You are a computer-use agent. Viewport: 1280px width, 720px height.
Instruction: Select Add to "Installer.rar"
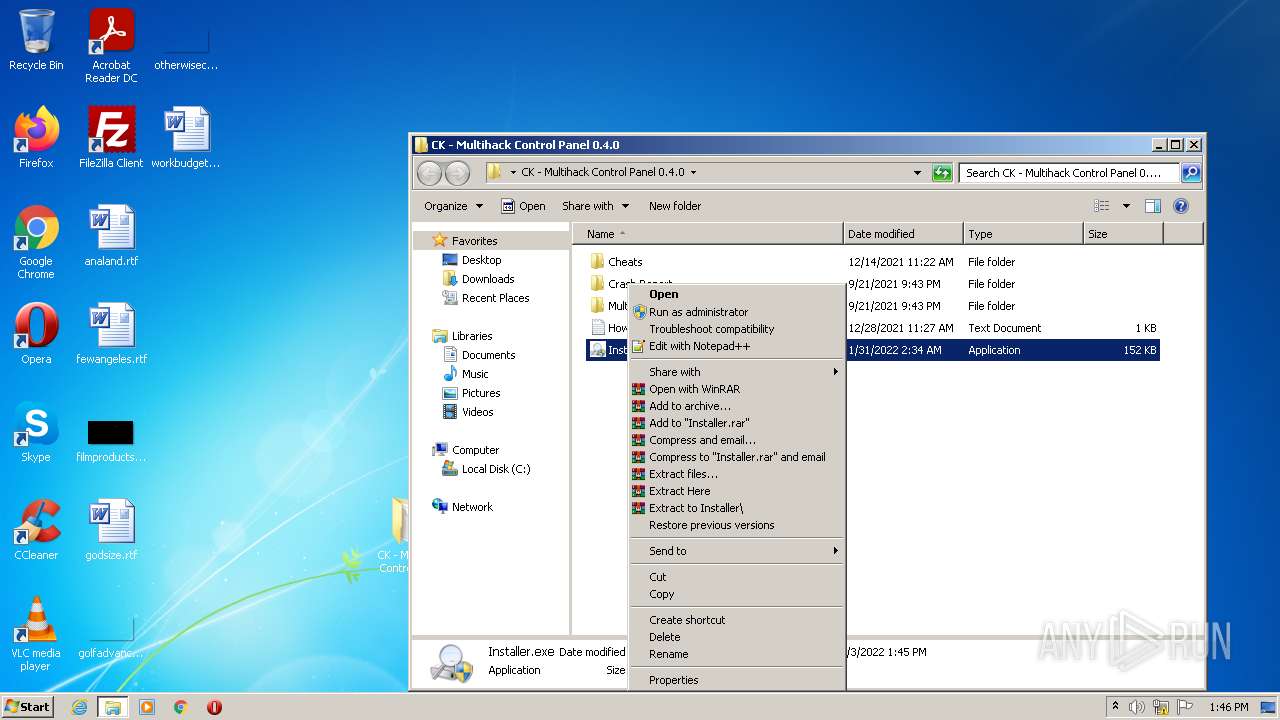point(737,423)
